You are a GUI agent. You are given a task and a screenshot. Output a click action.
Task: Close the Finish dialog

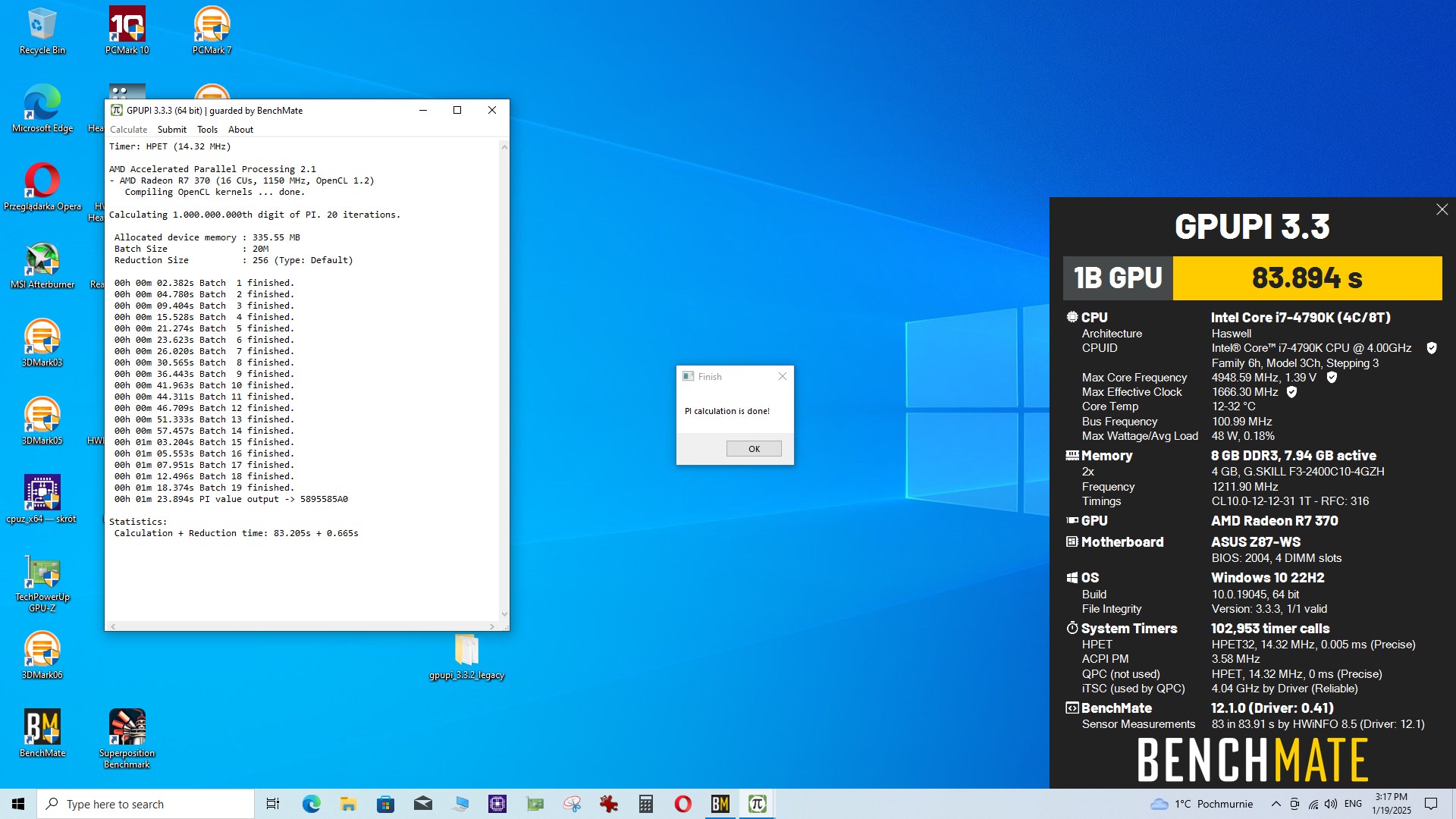click(783, 376)
